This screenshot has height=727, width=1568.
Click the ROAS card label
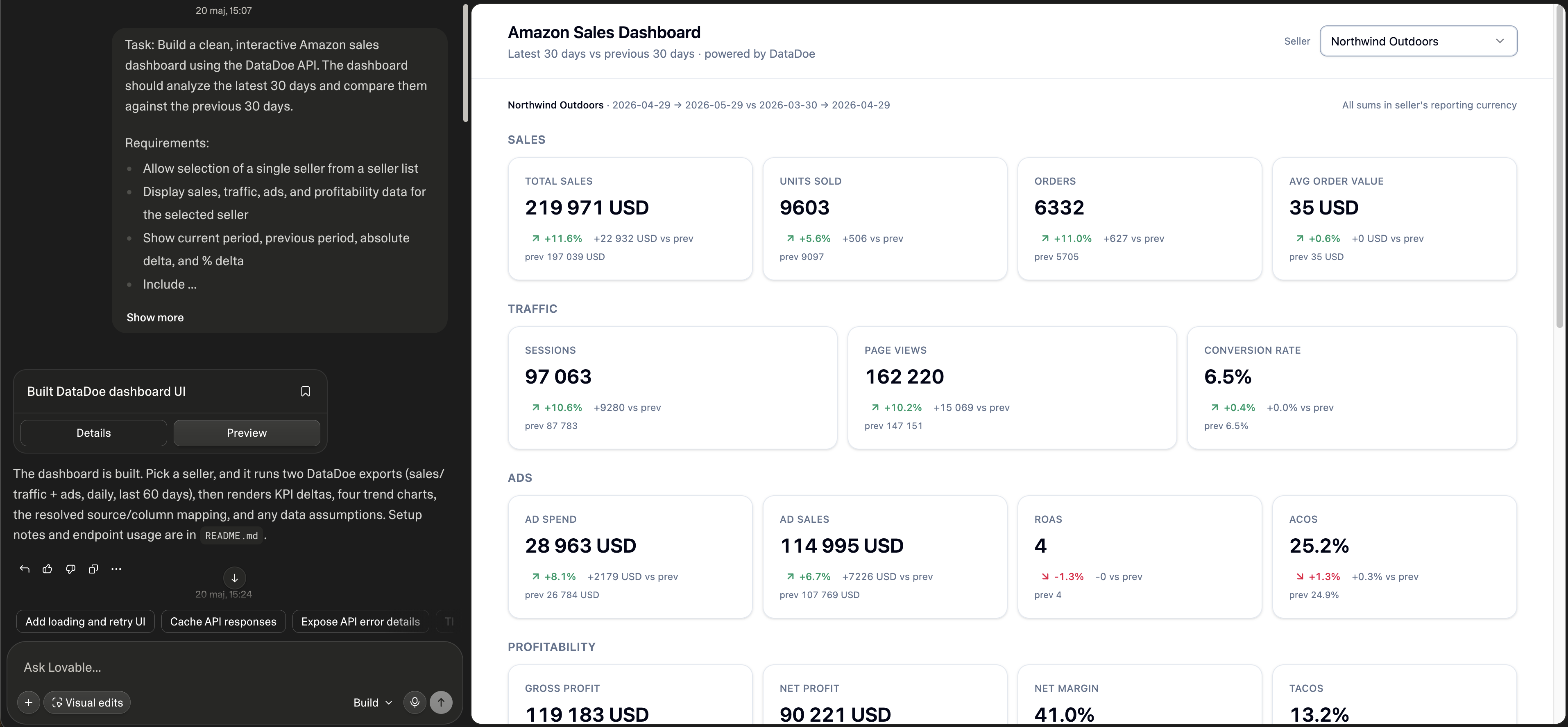click(x=1047, y=519)
